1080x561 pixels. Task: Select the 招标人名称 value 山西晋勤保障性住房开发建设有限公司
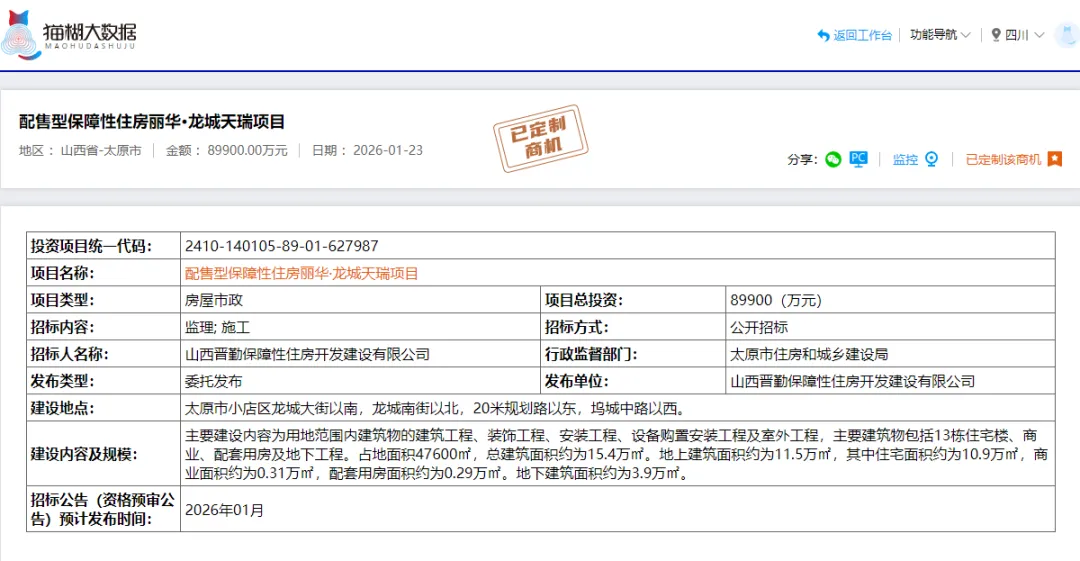click(307, 354)
